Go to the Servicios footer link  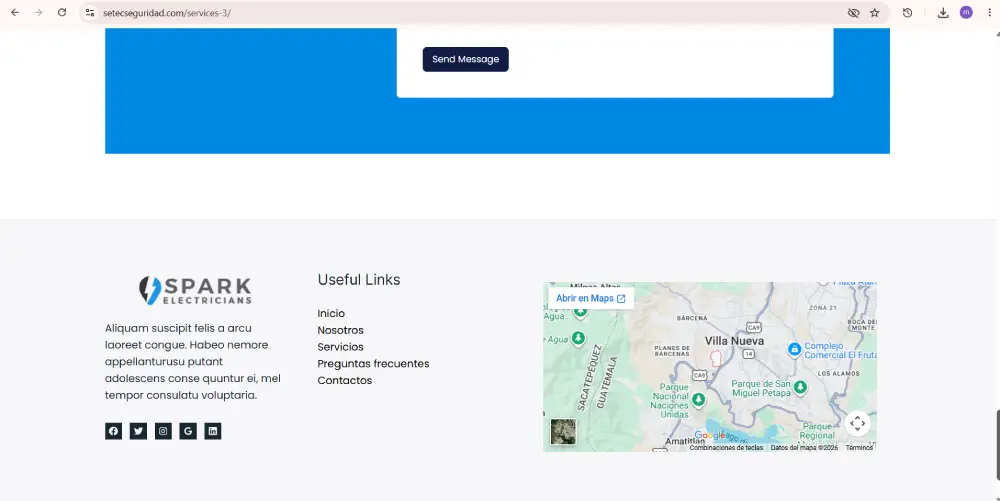tap(341, 347)
